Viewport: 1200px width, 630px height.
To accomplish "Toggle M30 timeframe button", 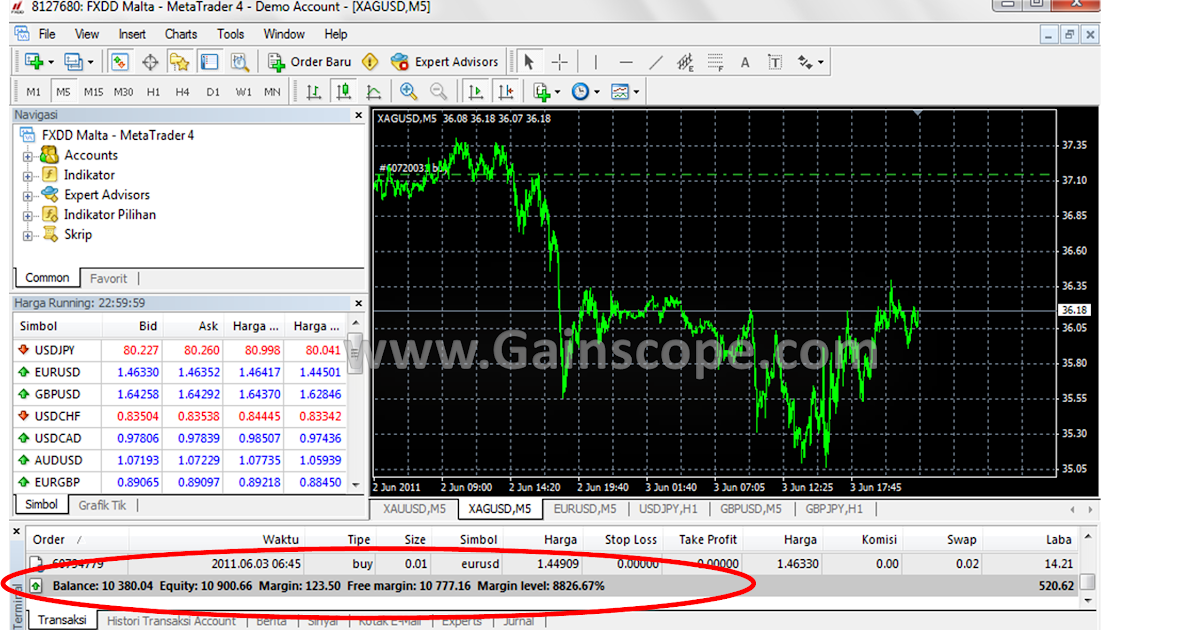I will [x=123, y=92].
